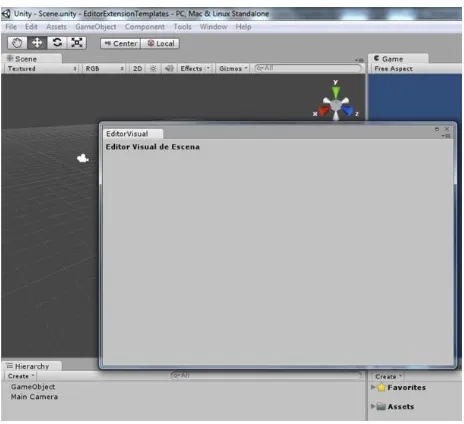Toggle Local handle rotation button
Screen dimensions: 464x424
(161, 44)
